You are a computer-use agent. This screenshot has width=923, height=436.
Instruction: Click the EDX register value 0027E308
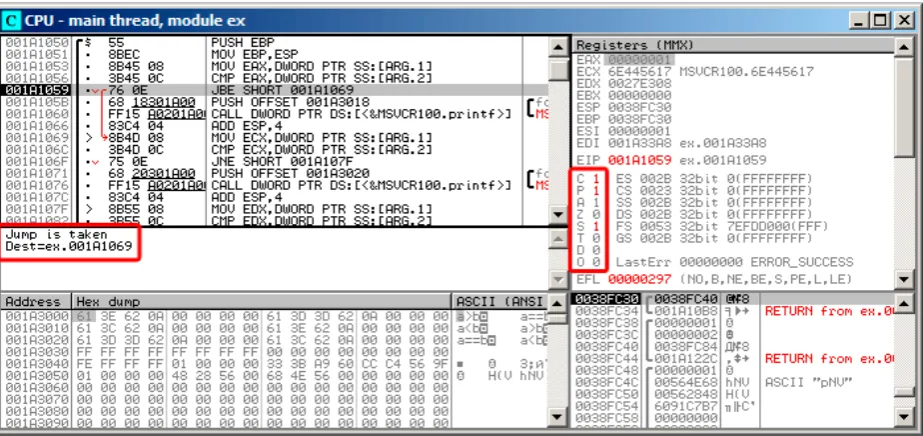tap(639, 84)
